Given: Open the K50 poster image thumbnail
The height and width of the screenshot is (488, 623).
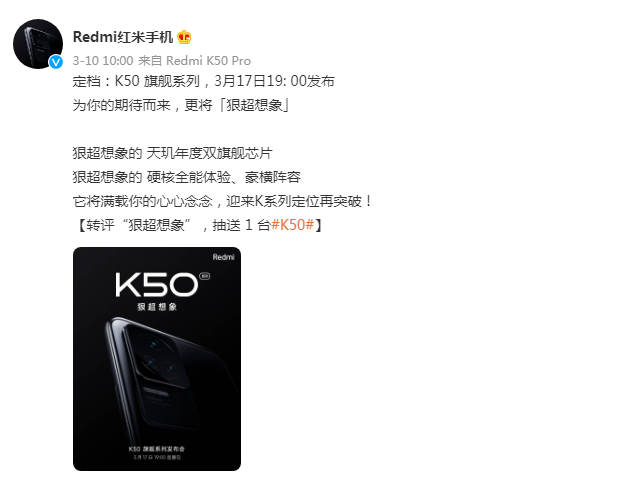Looking at the screenshot, I should 157,359.
